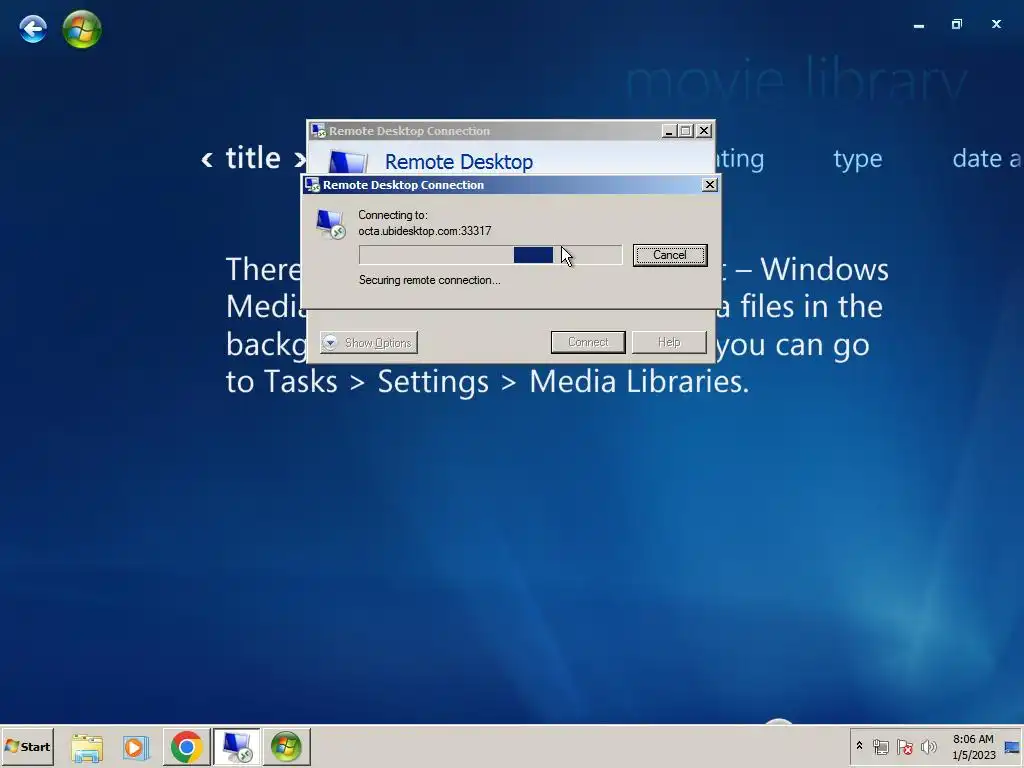The height and width of the screenshot is (768, 1024).
Task: Switch to Remote Desktop Connection taskbar item
Action: click(x=236, y=747)
